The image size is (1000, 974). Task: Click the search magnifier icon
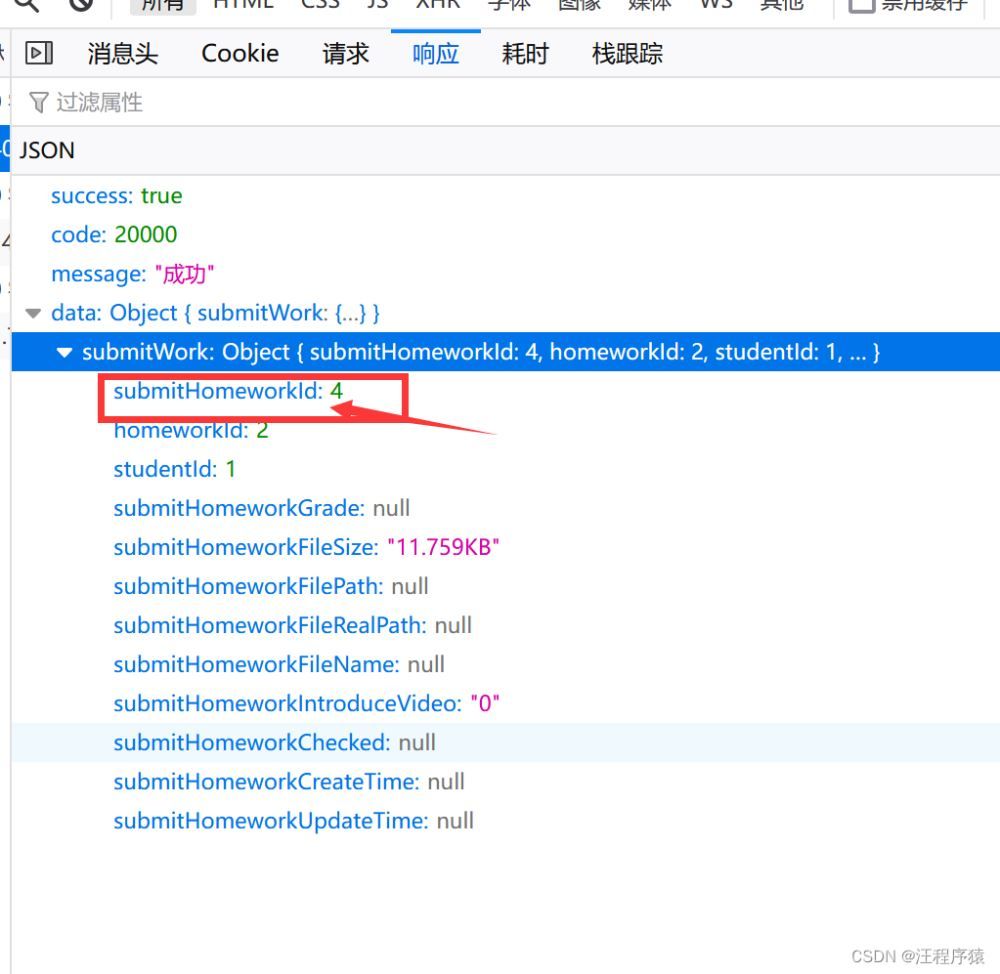pos(26,4)
